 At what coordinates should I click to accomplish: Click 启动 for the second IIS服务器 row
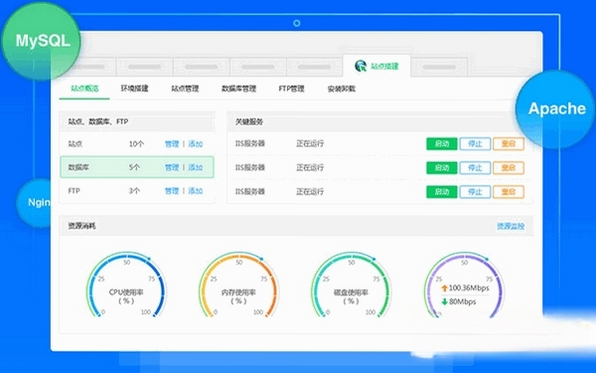coord(442,168)
